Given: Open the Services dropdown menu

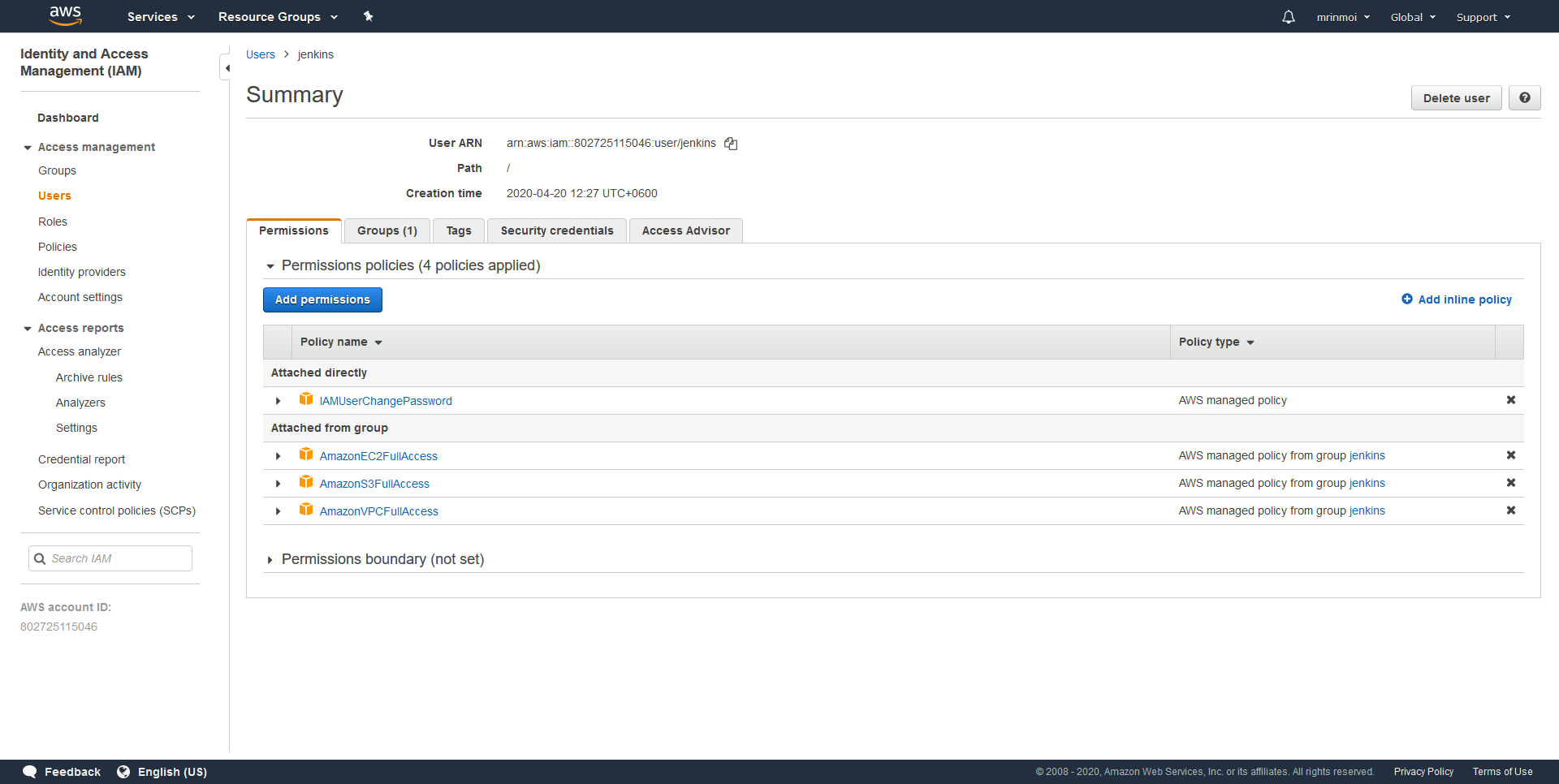Looking at the screenshot, I should [161, 17].
